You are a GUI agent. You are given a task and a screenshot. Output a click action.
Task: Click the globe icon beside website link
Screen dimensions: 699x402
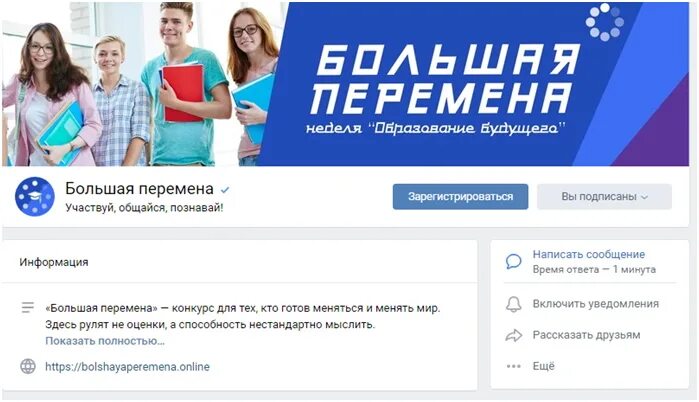coord(28,366)
